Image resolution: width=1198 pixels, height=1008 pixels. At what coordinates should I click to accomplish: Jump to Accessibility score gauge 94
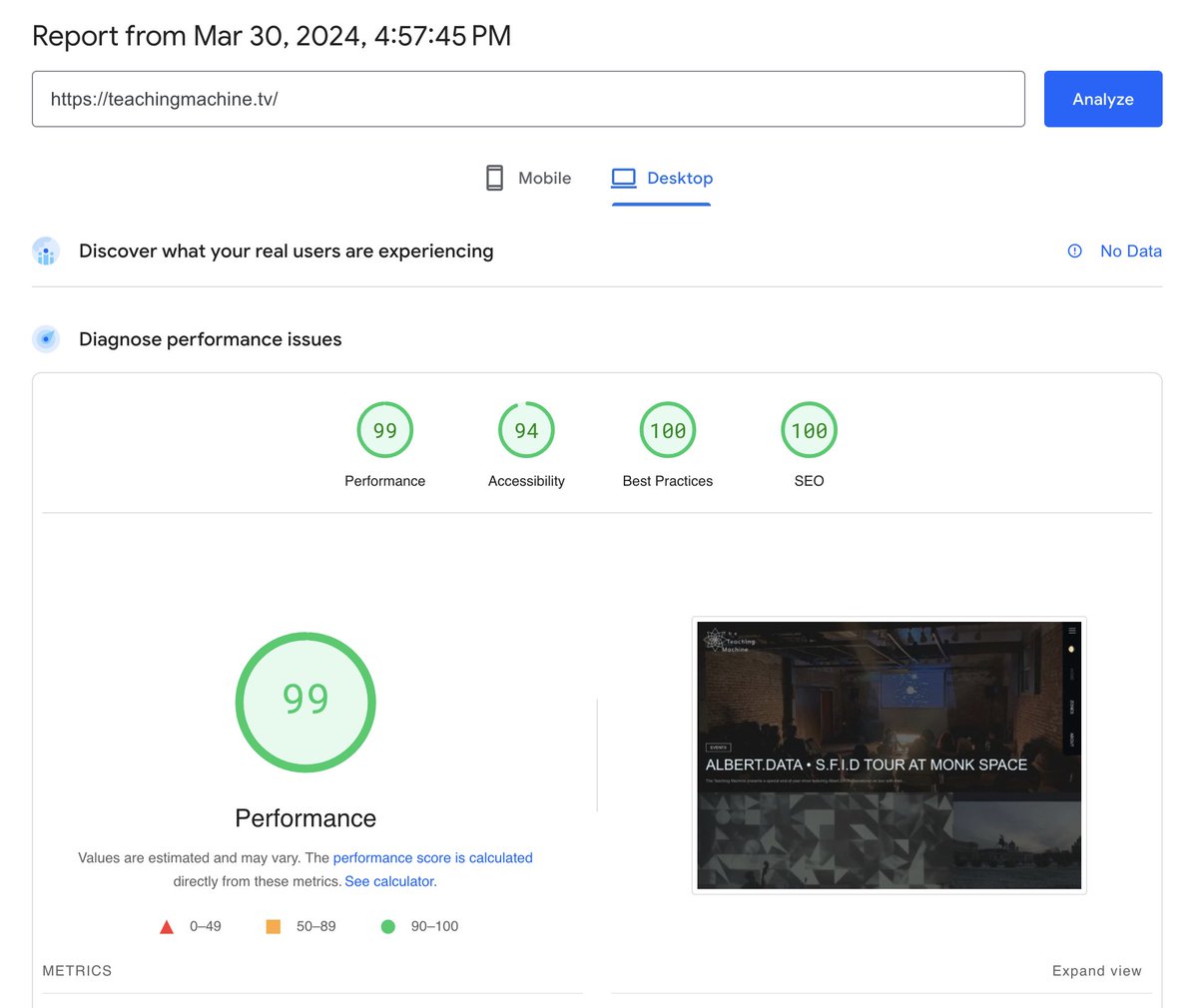pyautogui.click(x=526, y=430)
